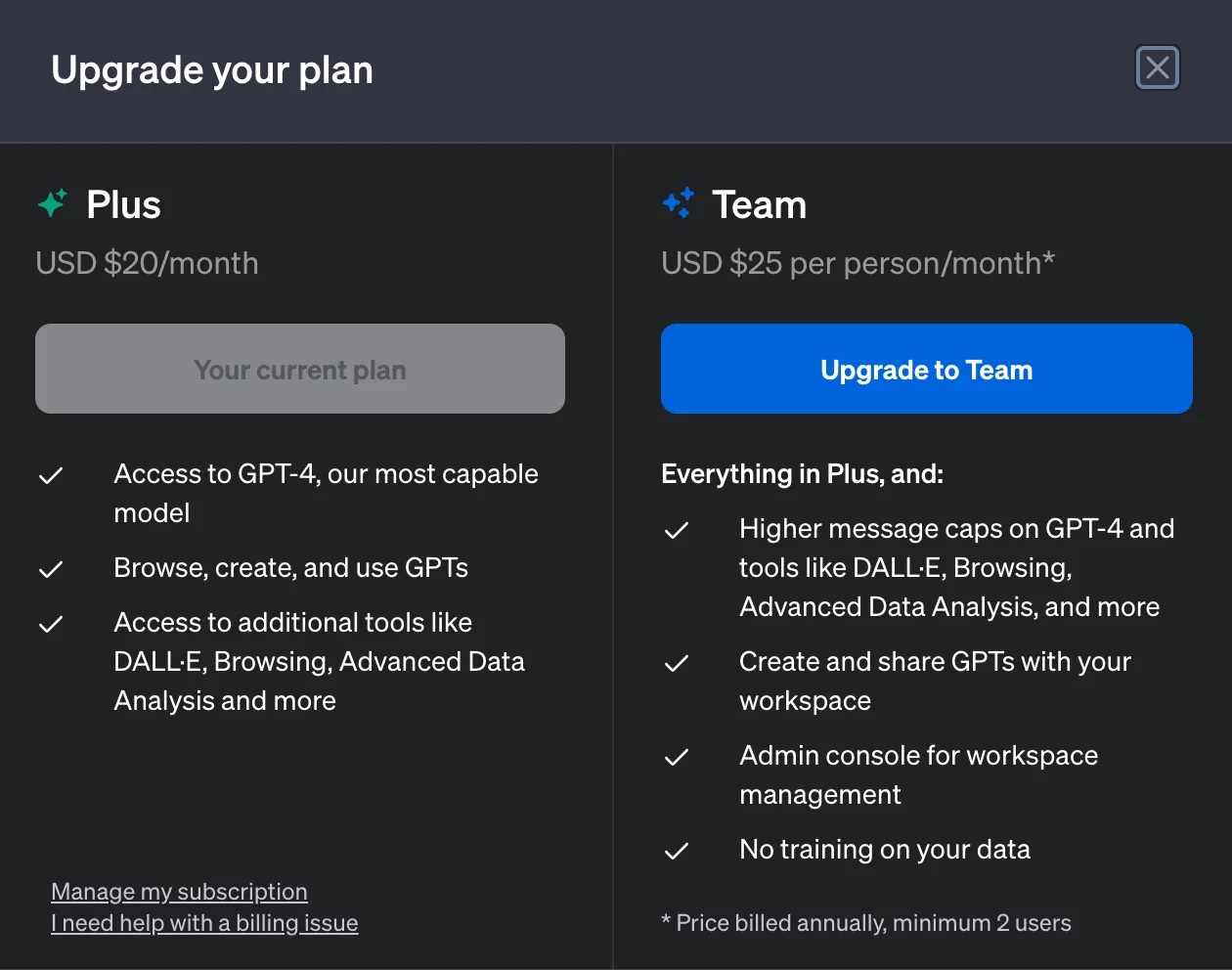This screenshot has height=970, width=1232.
Task: Click the checkmark next to GPT-4 access
Action: (x=50, y=475)
